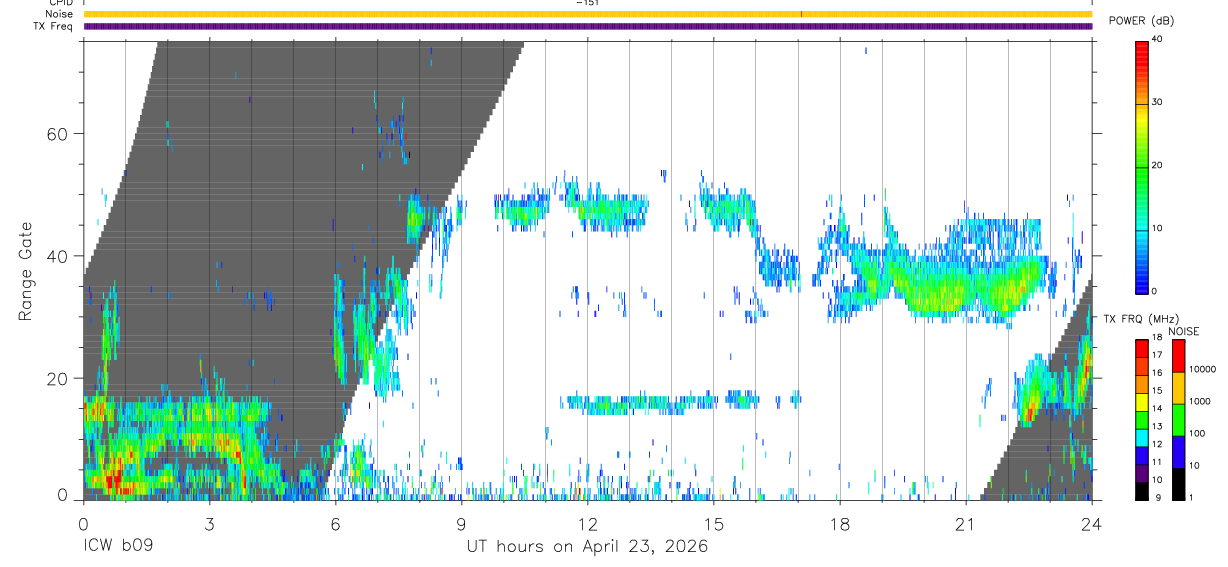This screenshot has height=567, width=1228.
Task: Click the 15 label on the TX FRQ scale
Action: point(1157,391)
